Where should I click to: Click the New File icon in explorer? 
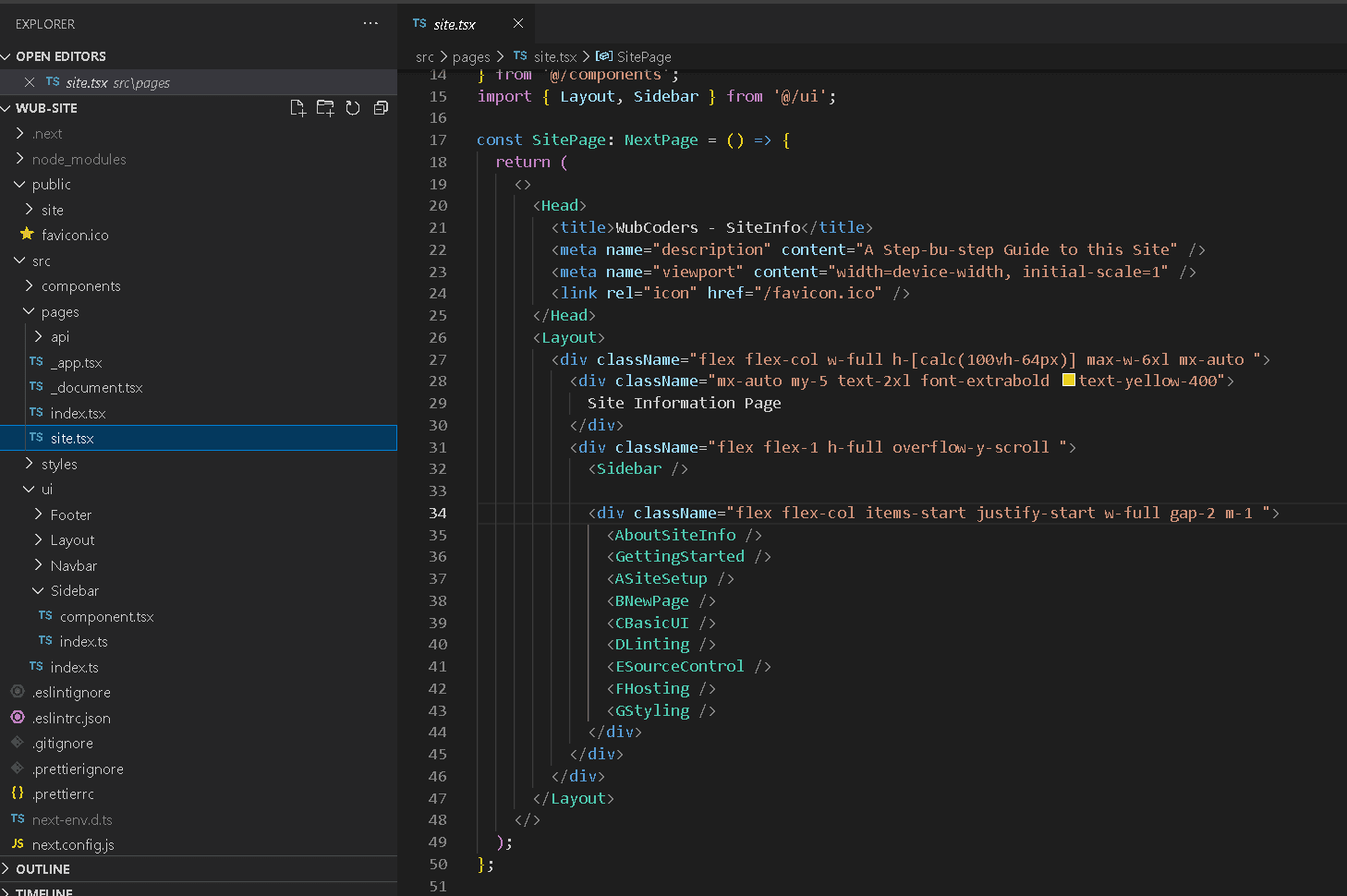297,108
